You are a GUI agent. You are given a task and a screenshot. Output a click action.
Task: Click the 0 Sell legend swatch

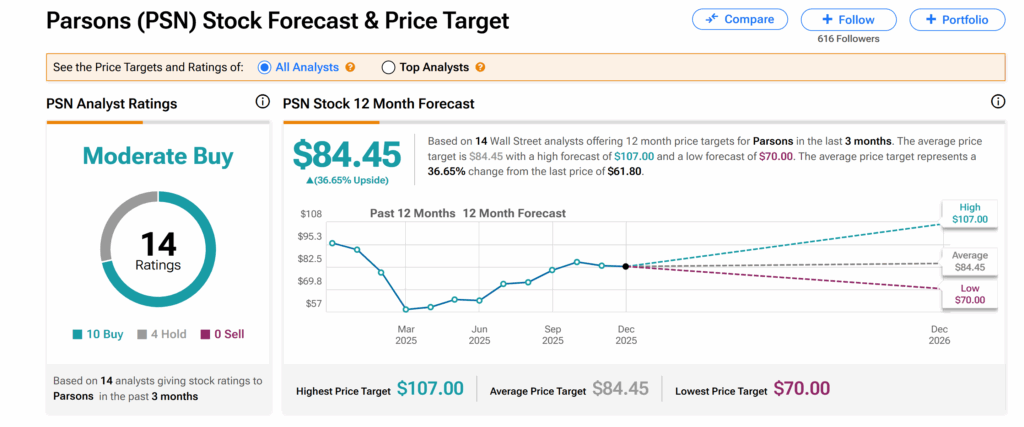[x=206, y=334]
